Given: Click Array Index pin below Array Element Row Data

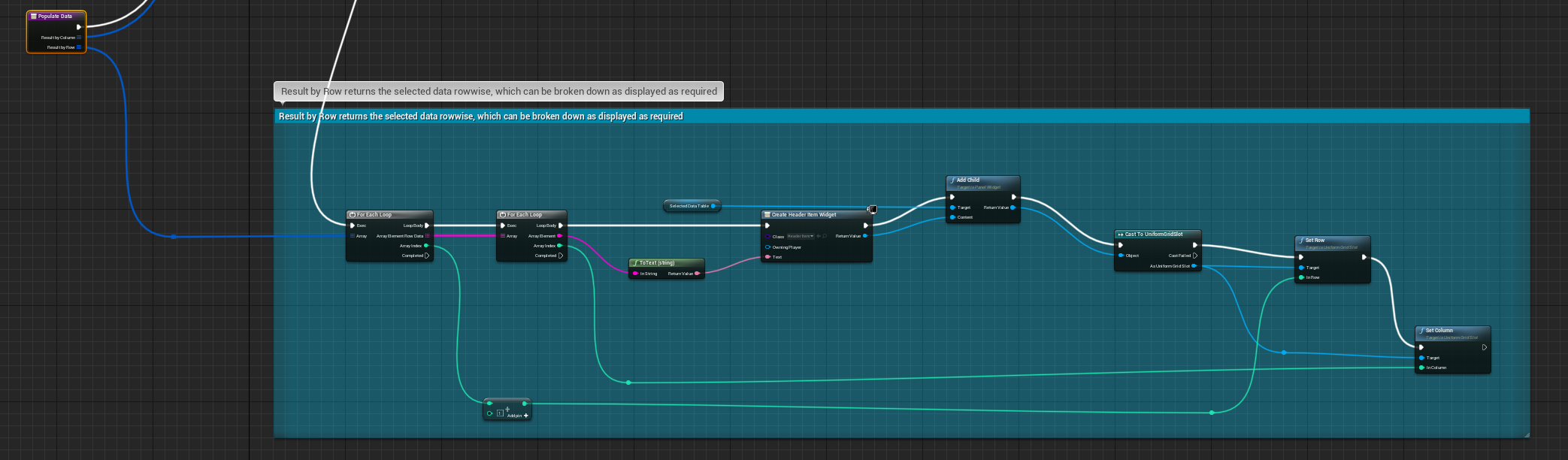Looking at the screenshot, I should click(x=427, y=246).
